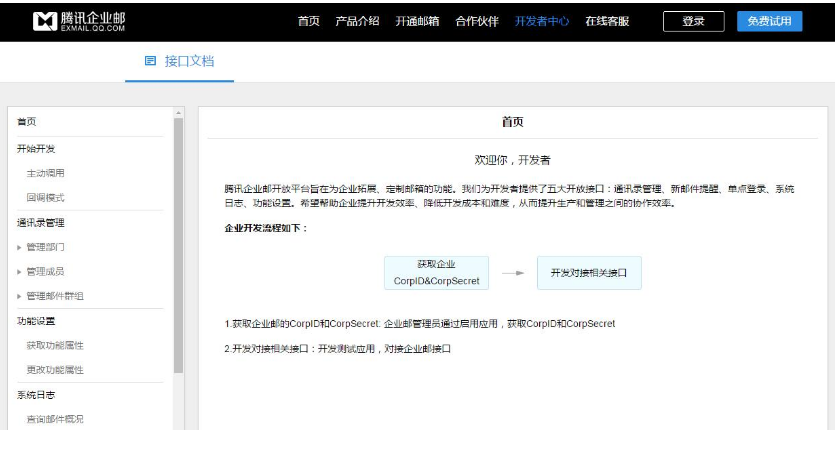838x452 pixels.
Task: Click 在线客服 in the header
Action: point(607,21)
